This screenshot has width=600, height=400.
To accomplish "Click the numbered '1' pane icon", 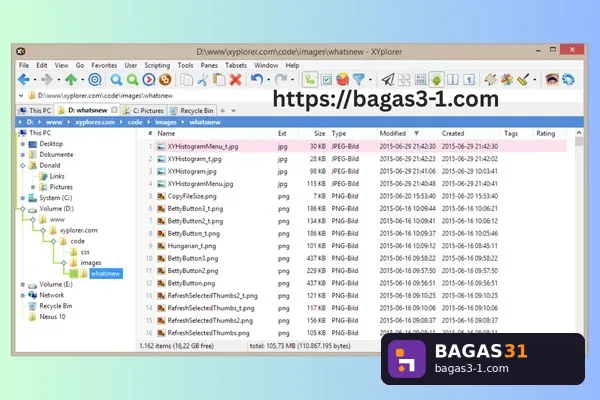I will [469, 80].
